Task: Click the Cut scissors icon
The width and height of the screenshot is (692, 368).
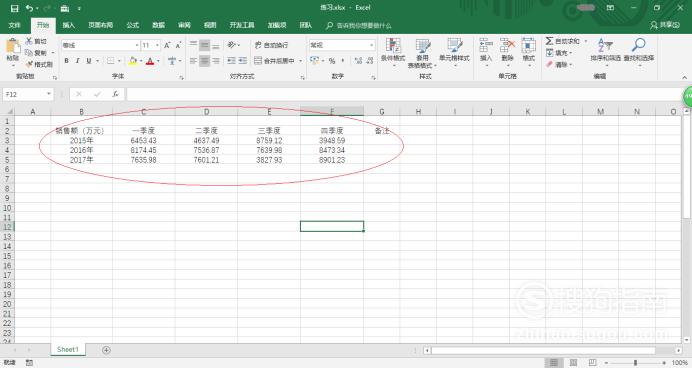Action: (29, 41)
